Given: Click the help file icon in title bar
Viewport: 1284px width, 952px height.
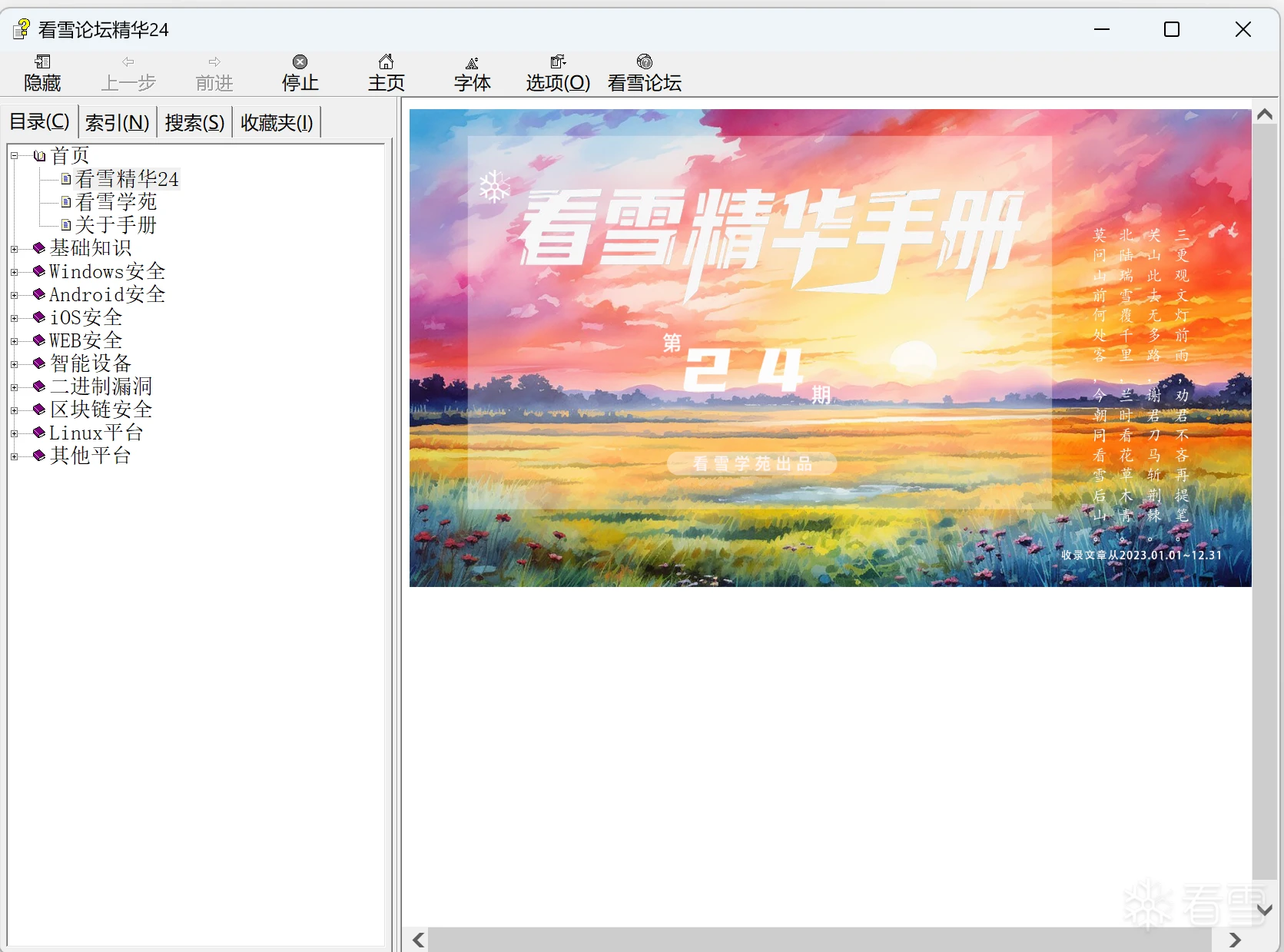Looking at the screenshot, I should click(21, 29).
